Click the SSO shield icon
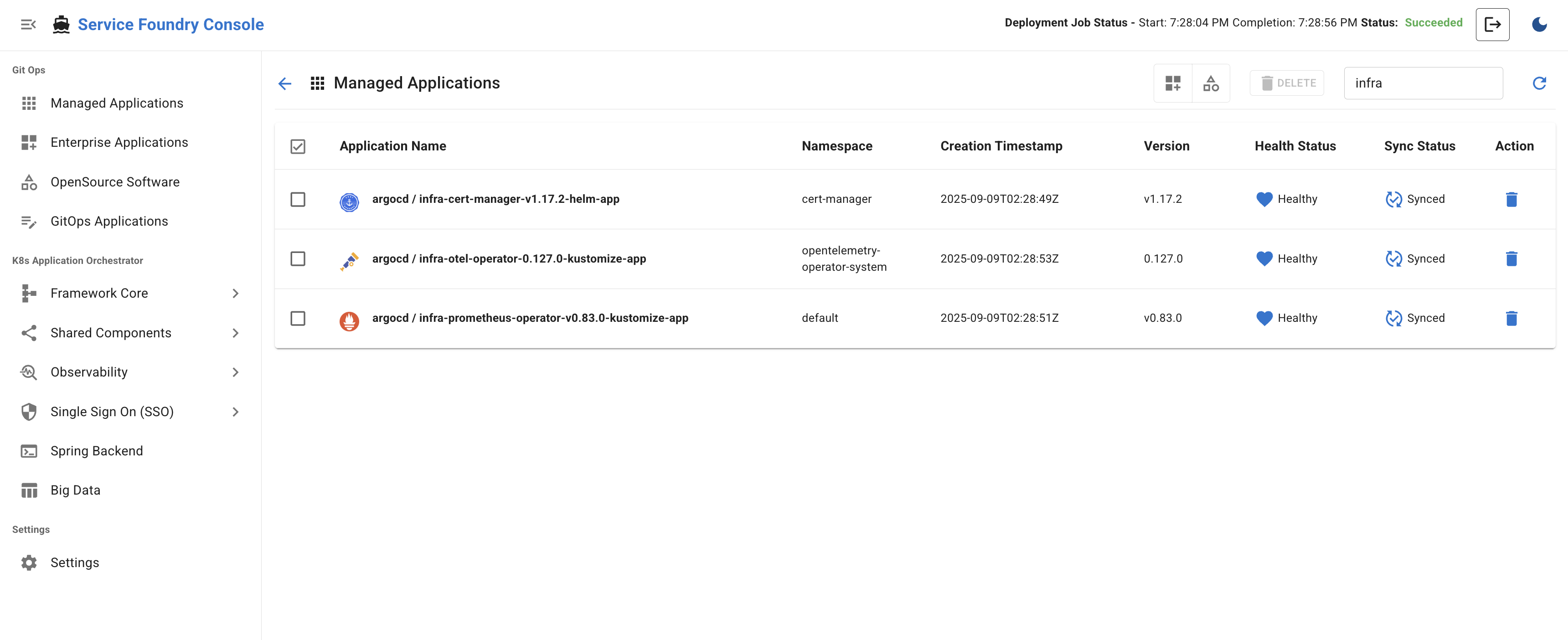This screenshot has width=1568, height=640. click(29, 412)
